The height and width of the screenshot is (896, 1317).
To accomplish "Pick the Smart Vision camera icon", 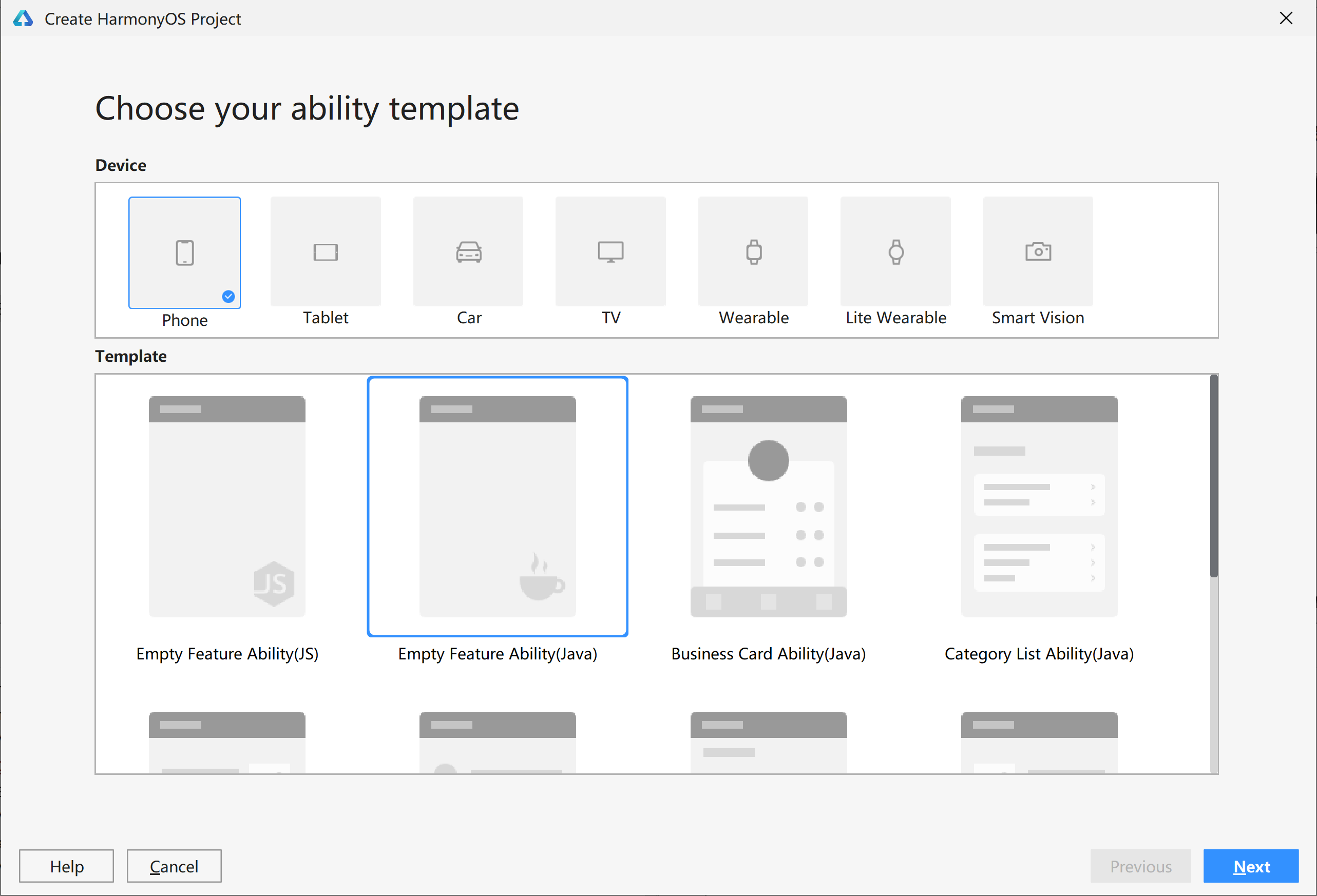I will pos(1038,251).
